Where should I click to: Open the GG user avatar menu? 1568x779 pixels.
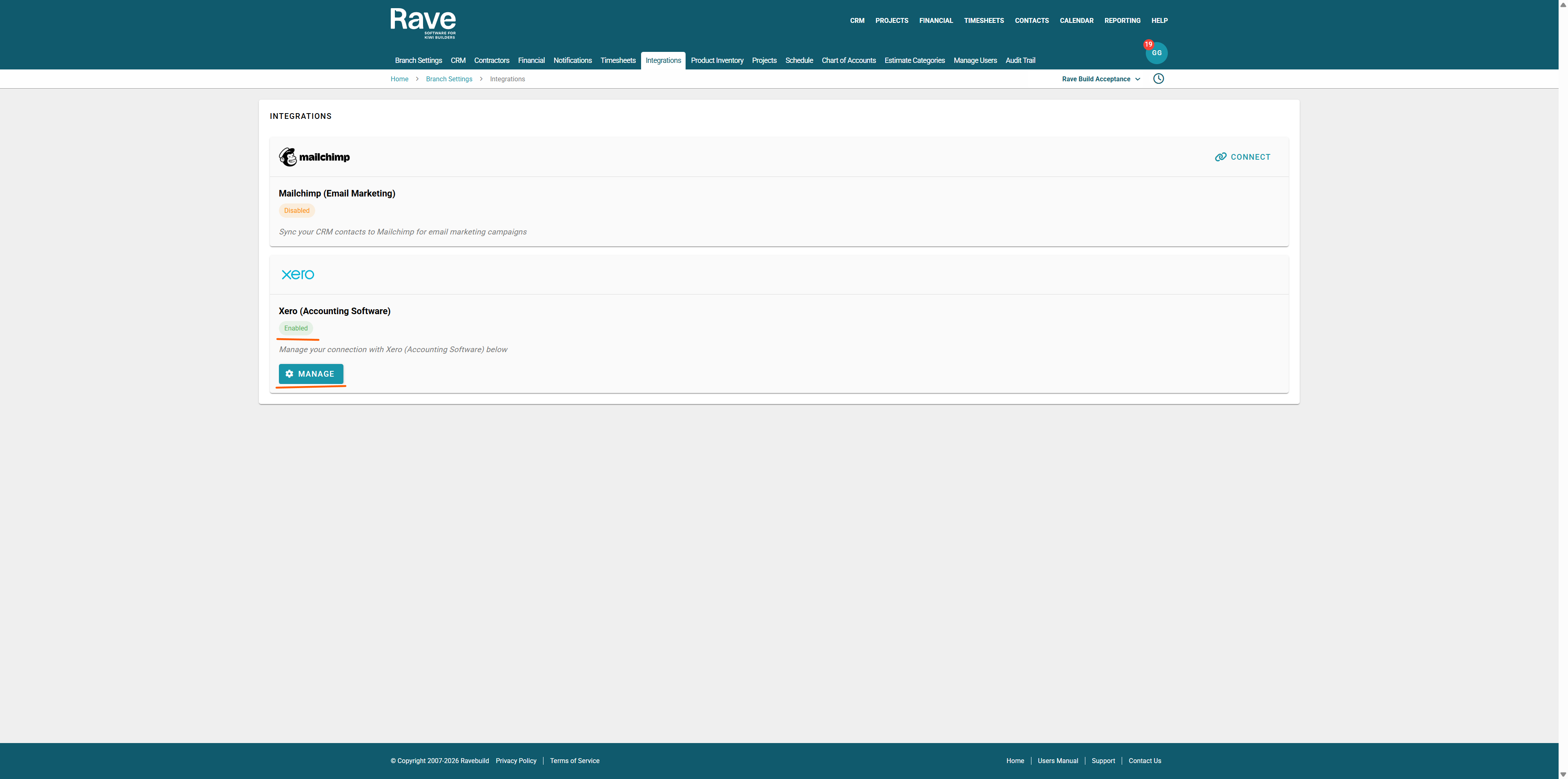pyautogui.click(x=1157, y=54)
